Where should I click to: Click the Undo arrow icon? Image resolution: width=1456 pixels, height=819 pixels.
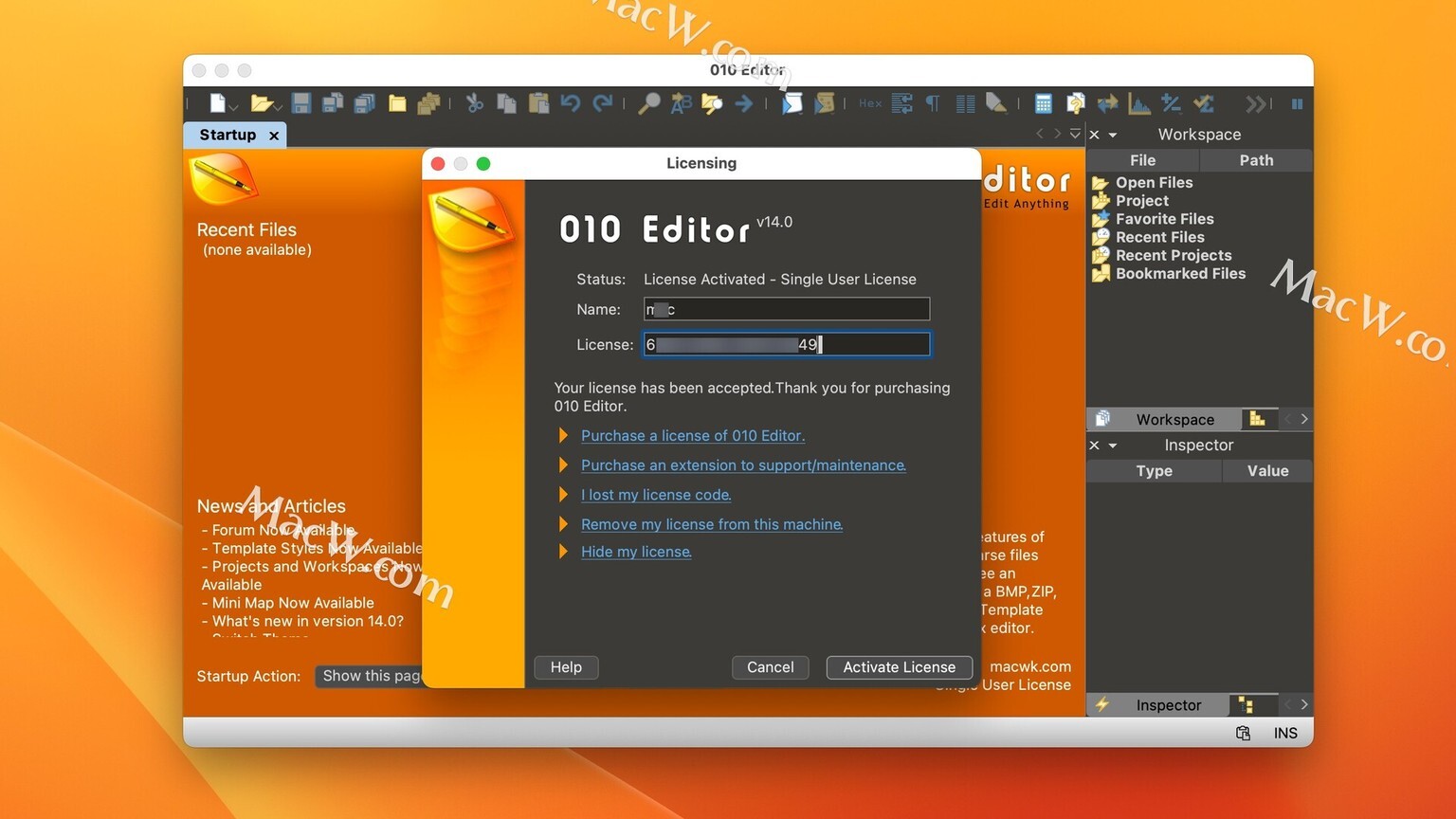click(x=571, y=103)
